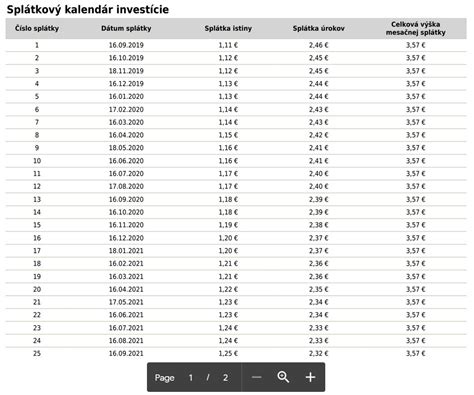
Task: Click date 17.02.2020 cell
Action: coord(126,109)
